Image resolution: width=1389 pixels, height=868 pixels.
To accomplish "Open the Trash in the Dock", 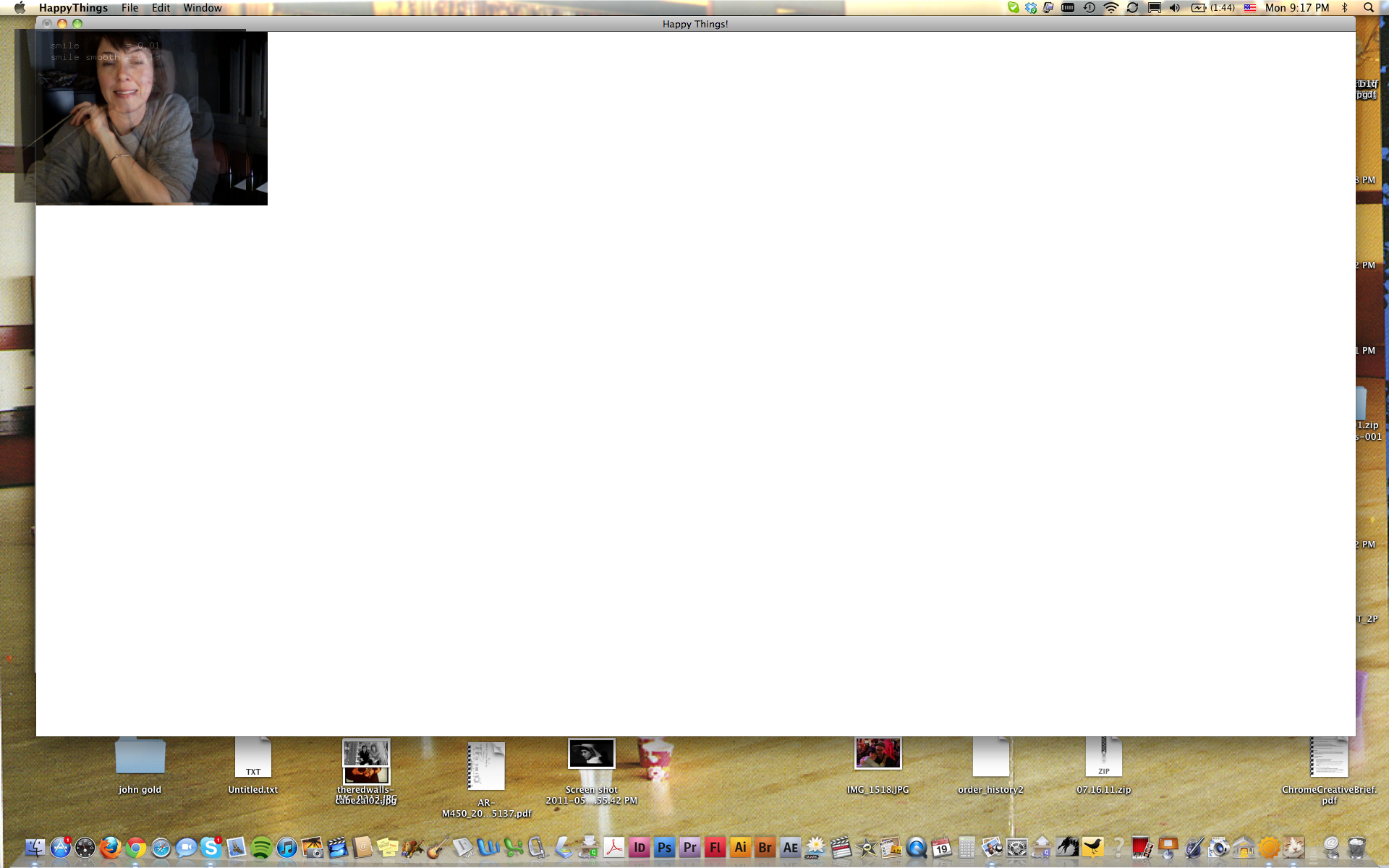I will [1356, 847].
